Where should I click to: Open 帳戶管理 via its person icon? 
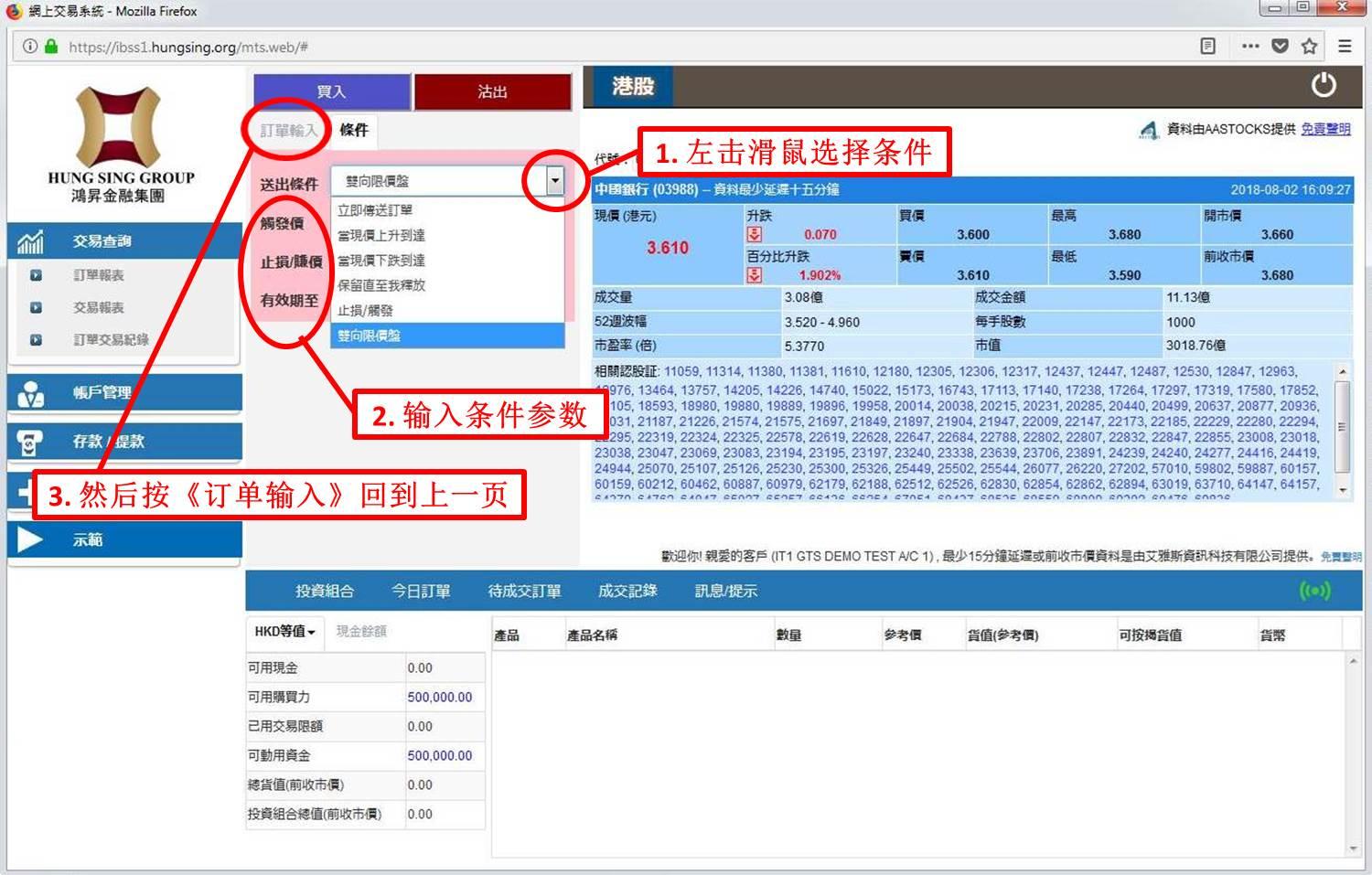pyautogui.click(x=29, y=392)
